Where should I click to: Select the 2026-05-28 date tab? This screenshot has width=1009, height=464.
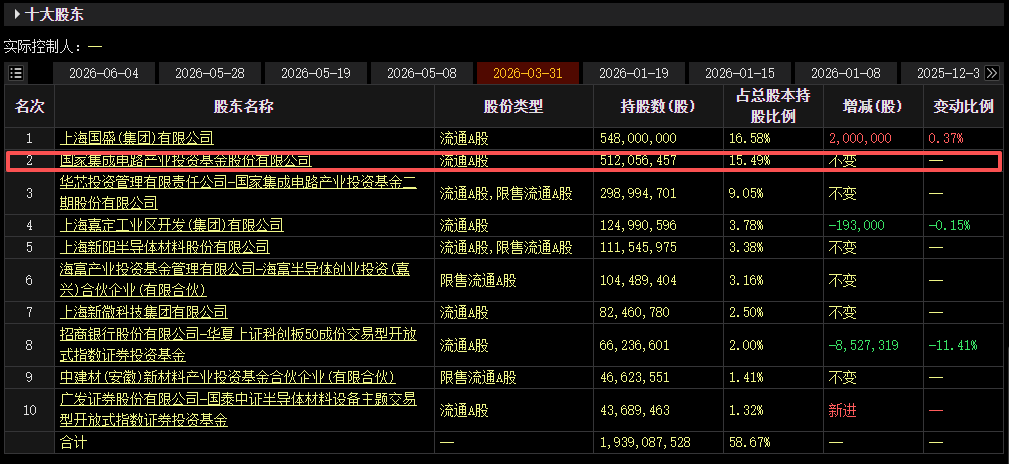coord(210,73)
